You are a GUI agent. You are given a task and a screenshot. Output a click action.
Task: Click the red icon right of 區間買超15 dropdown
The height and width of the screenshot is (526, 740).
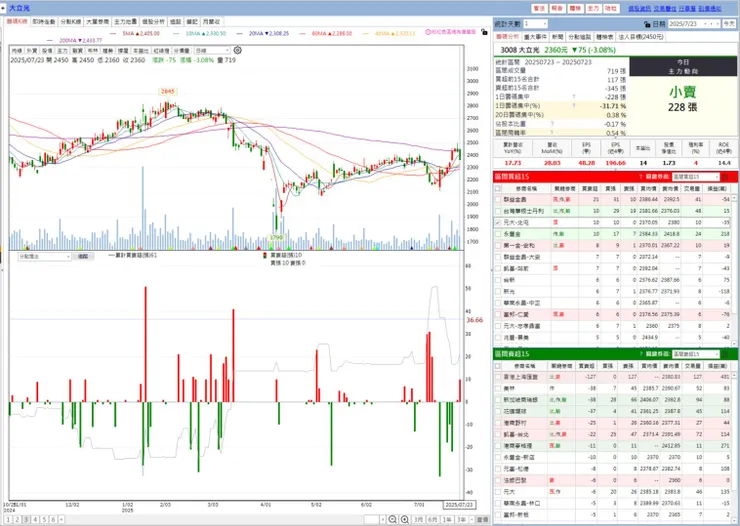(x=725, y=177)
